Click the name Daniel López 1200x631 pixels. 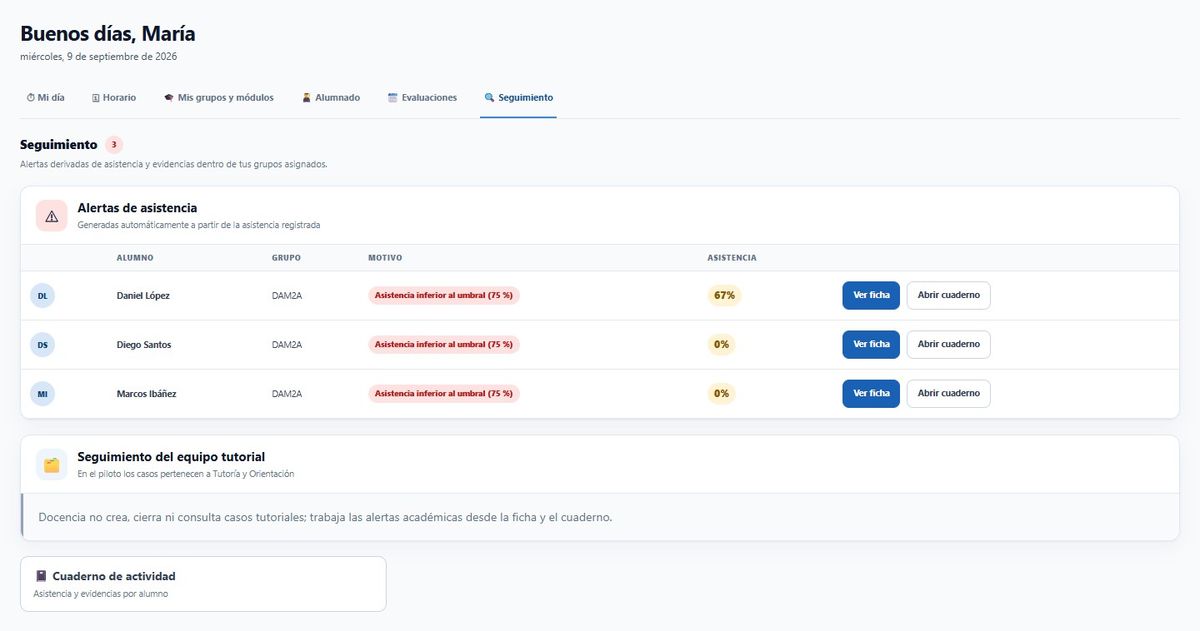click(143, 296)
